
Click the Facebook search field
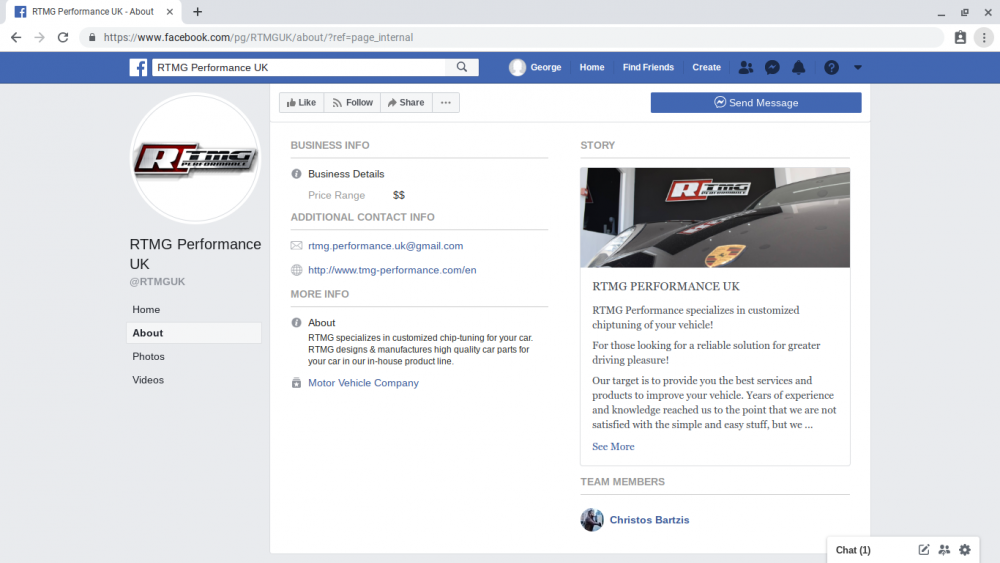(298, 67)
